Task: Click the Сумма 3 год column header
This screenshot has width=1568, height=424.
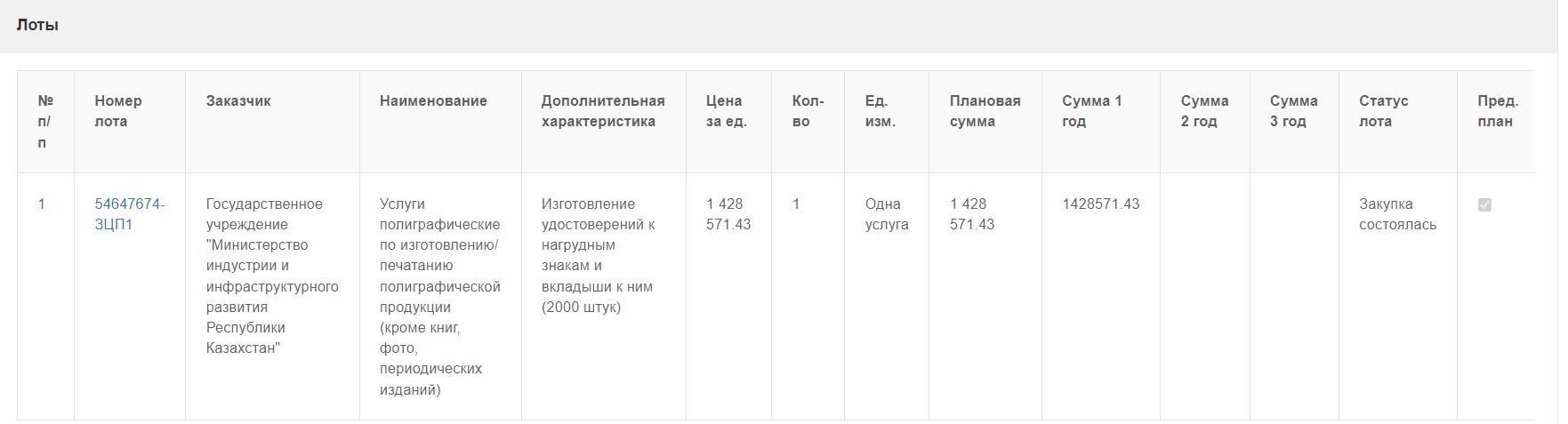Action: tap(1293, 111)
